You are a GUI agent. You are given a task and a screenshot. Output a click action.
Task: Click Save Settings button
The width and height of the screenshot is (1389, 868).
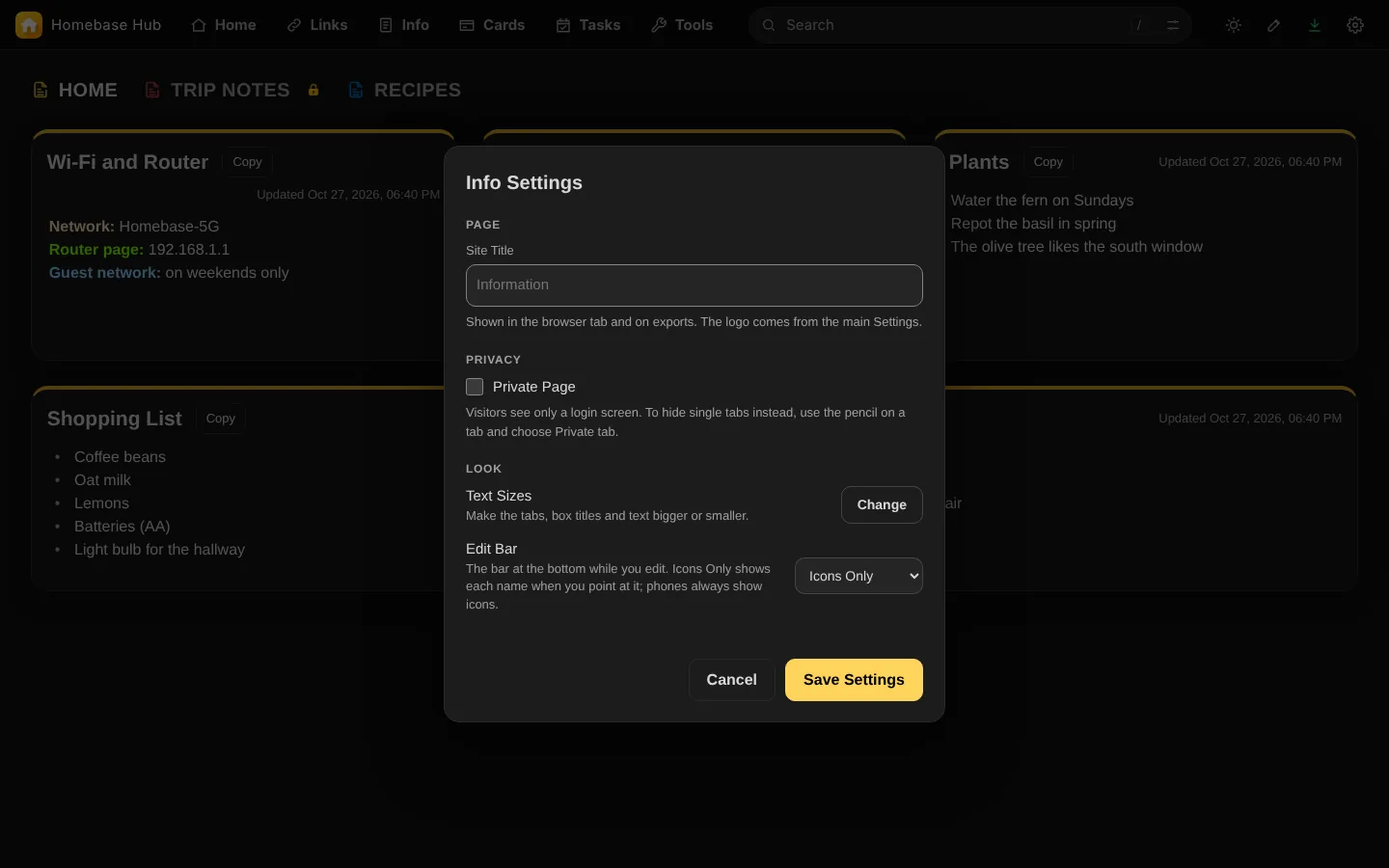coord(854,680)
